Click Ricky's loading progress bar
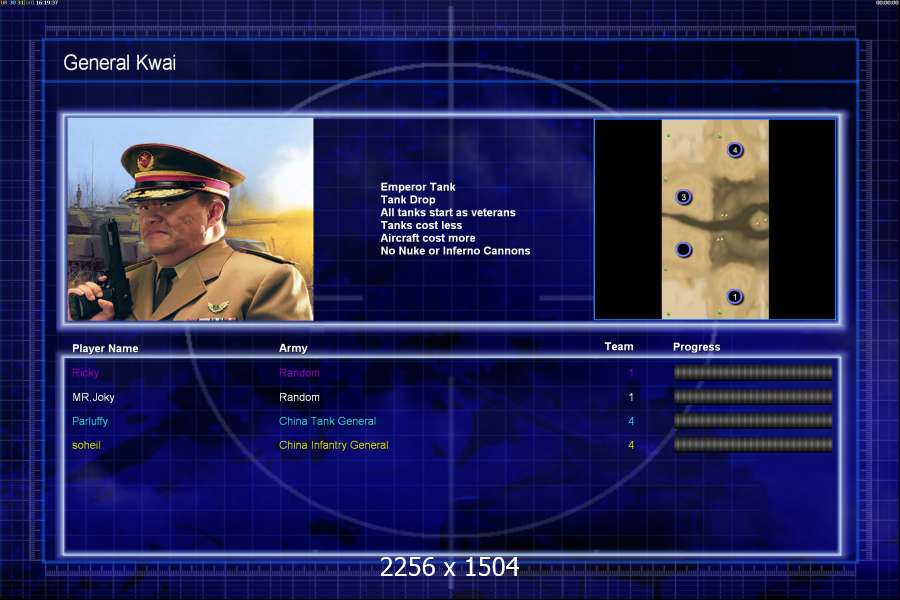The width and height of the screenshot is (900, 600). 753,373
